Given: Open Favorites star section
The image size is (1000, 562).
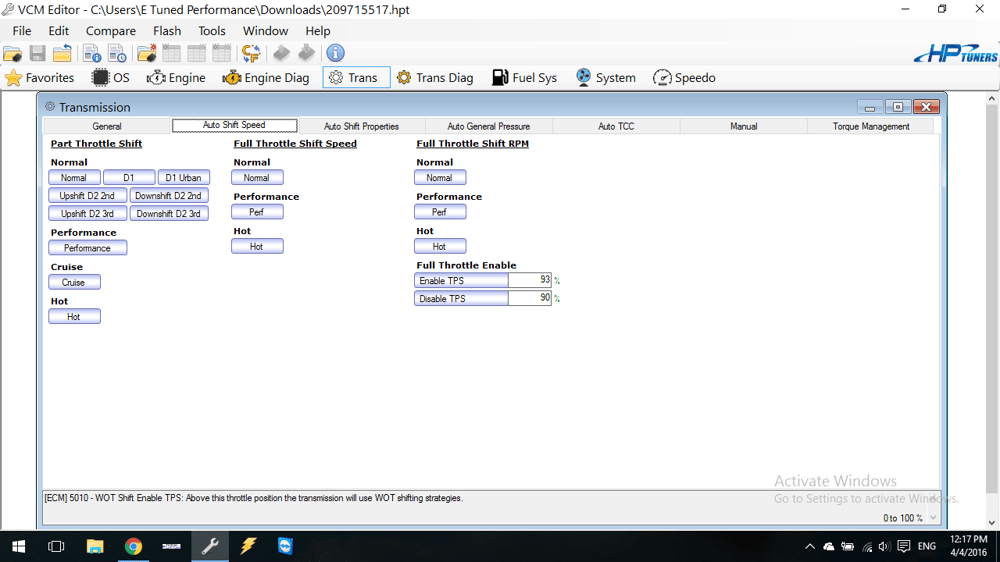Looking at the screenshot, I should (40, 77).
